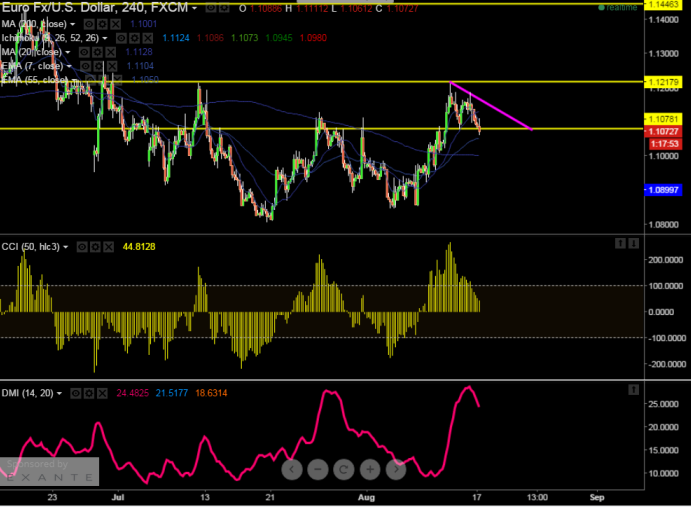Zoom in chart with plus button
691x507 pixels.
click(x=370, y=469)
